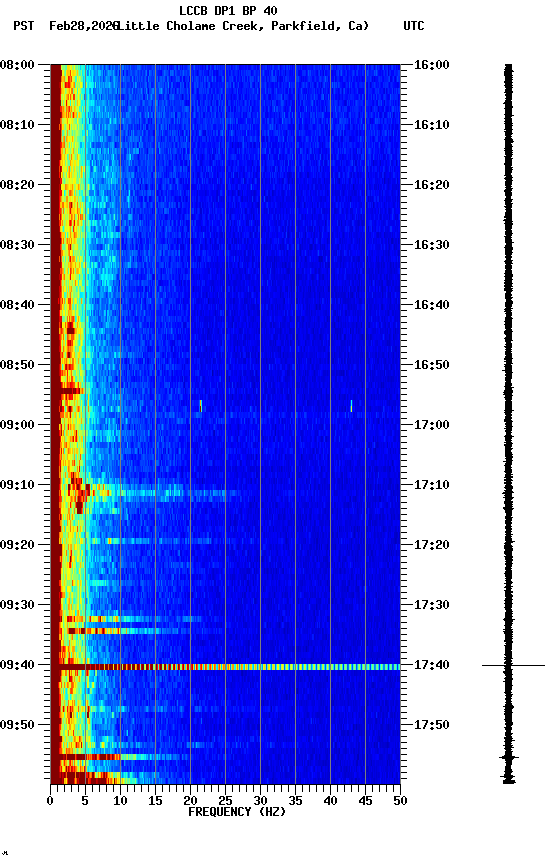Click the 08:20 PST time label
The height and width of the screenshot is (864, 552).
pyautogui.click(x=17, y=185)
